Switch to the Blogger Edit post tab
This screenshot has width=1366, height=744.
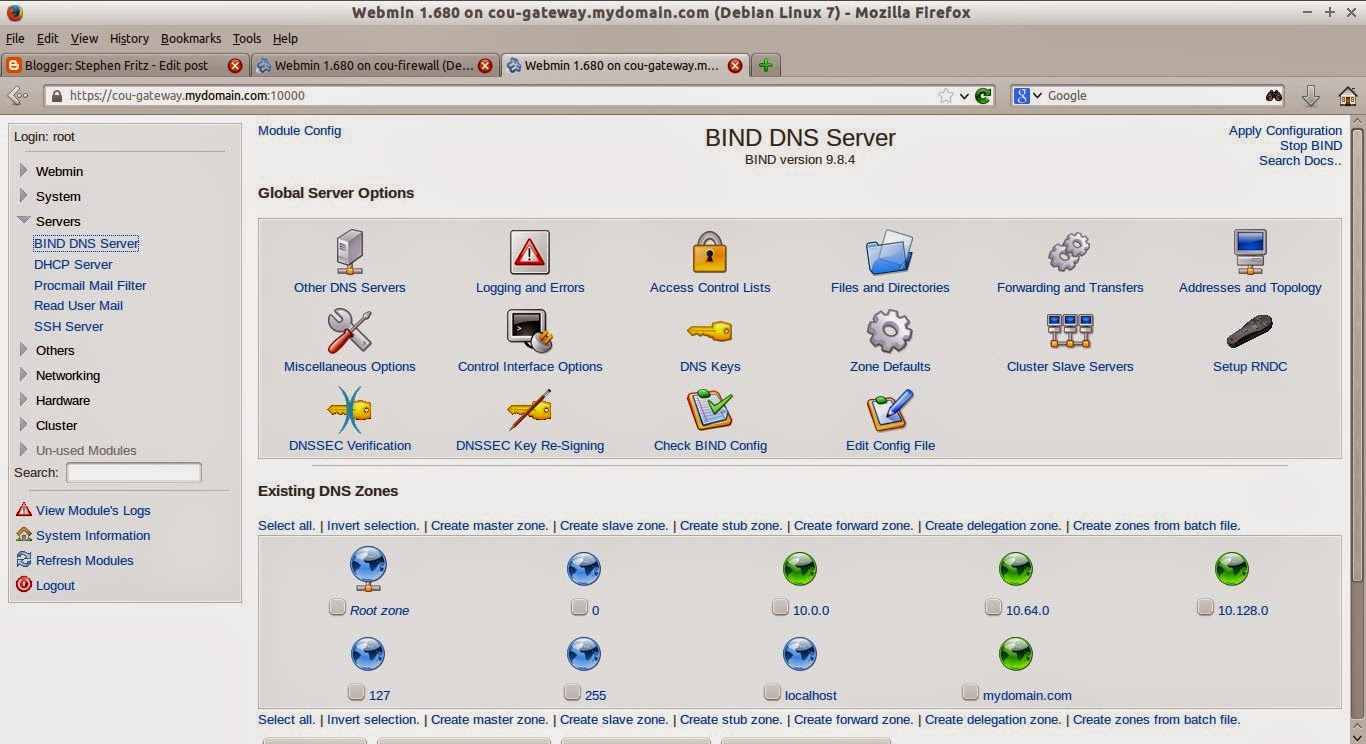[x=123, y=65]
